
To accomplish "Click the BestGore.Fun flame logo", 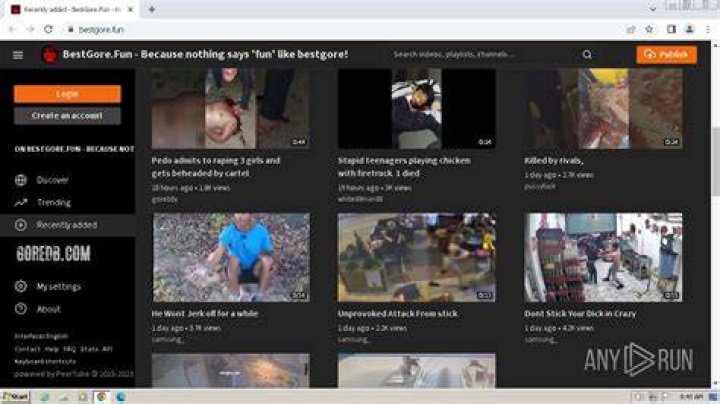I will [x=49, y=55].
